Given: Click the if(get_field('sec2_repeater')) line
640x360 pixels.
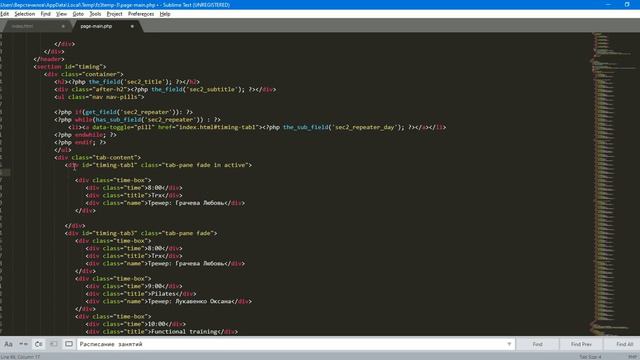Looking at the screenshot, I should click(123, 112).
